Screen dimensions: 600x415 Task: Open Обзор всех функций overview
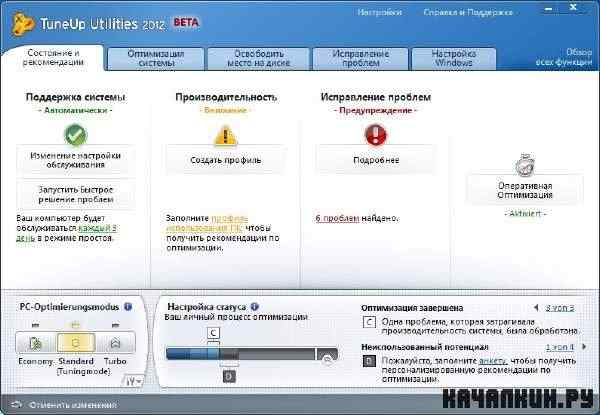pos(564,57)
